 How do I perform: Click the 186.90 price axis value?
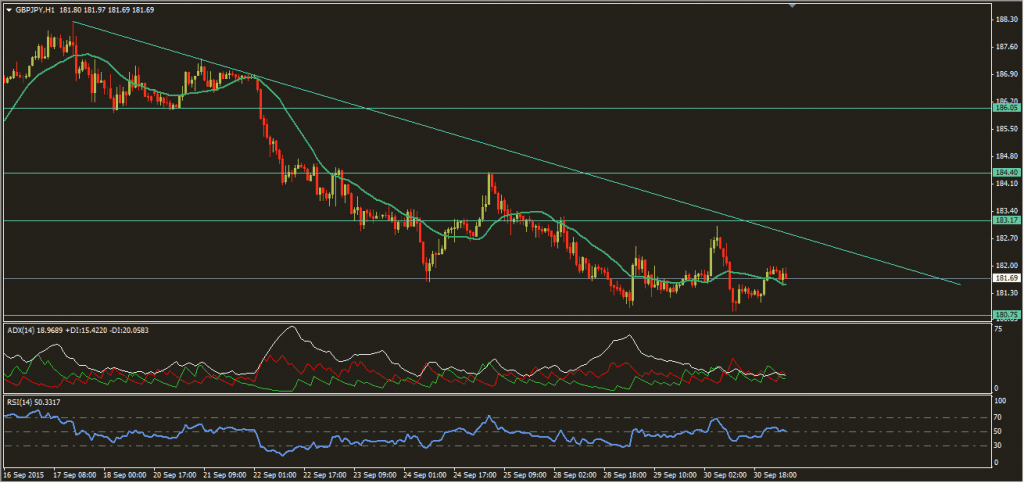tap(1006, 74)
